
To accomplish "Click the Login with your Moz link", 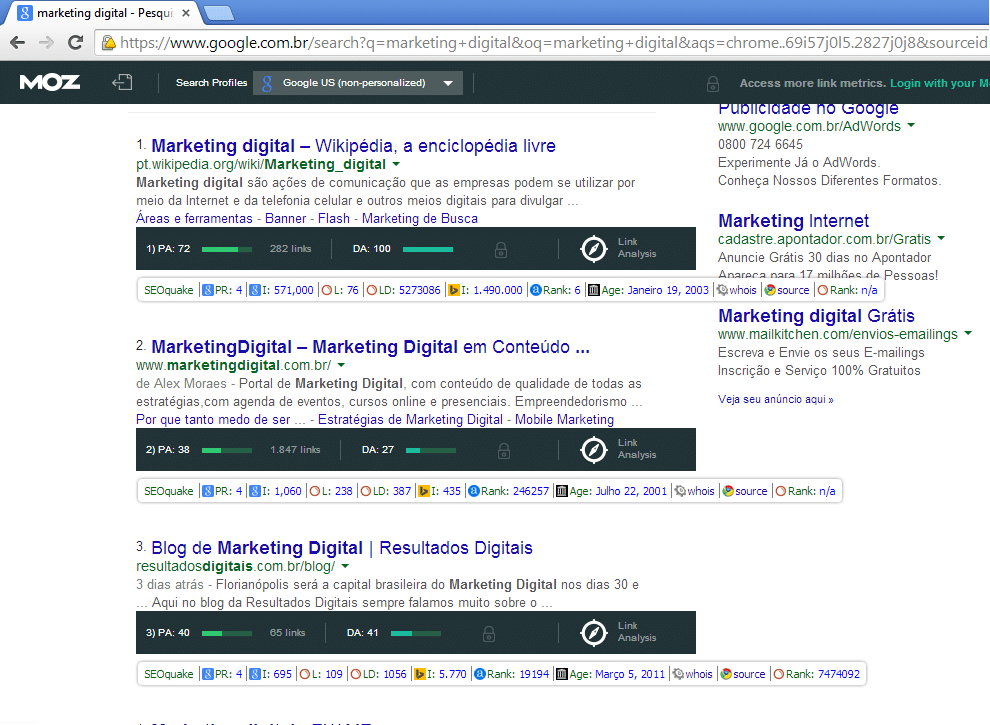I will (x=939, y=83).
